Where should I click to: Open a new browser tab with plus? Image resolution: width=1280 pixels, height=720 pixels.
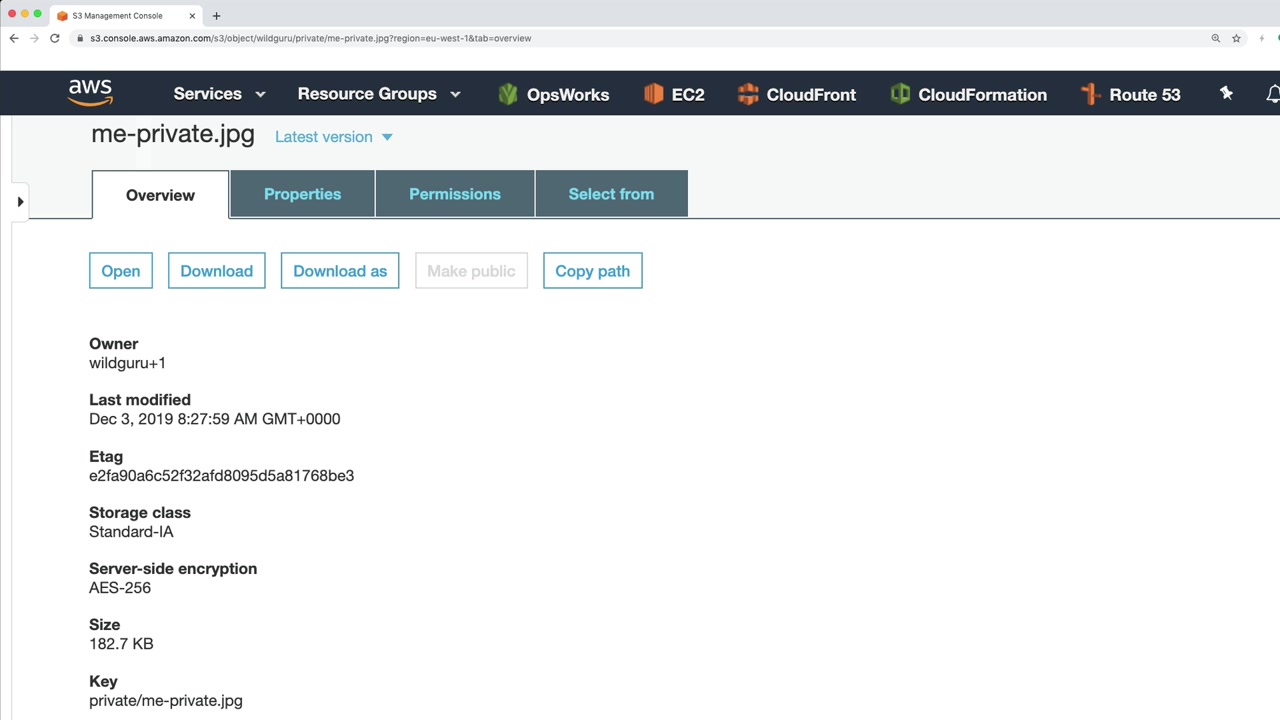(x=216, y=15)
